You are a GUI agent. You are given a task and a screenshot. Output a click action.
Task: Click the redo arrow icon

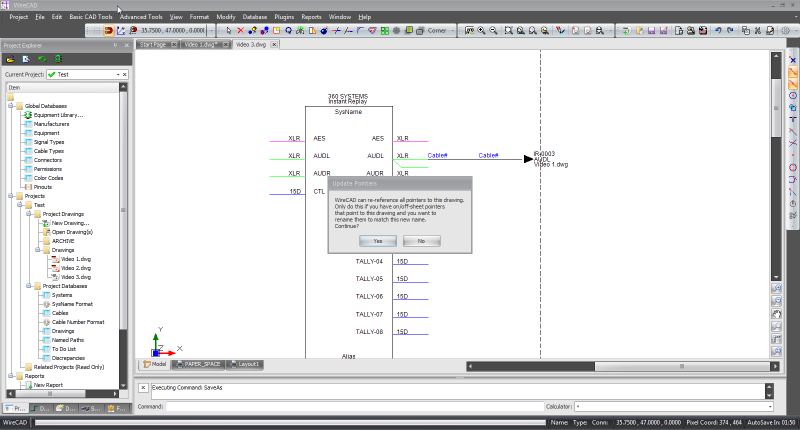click(730, 31)
